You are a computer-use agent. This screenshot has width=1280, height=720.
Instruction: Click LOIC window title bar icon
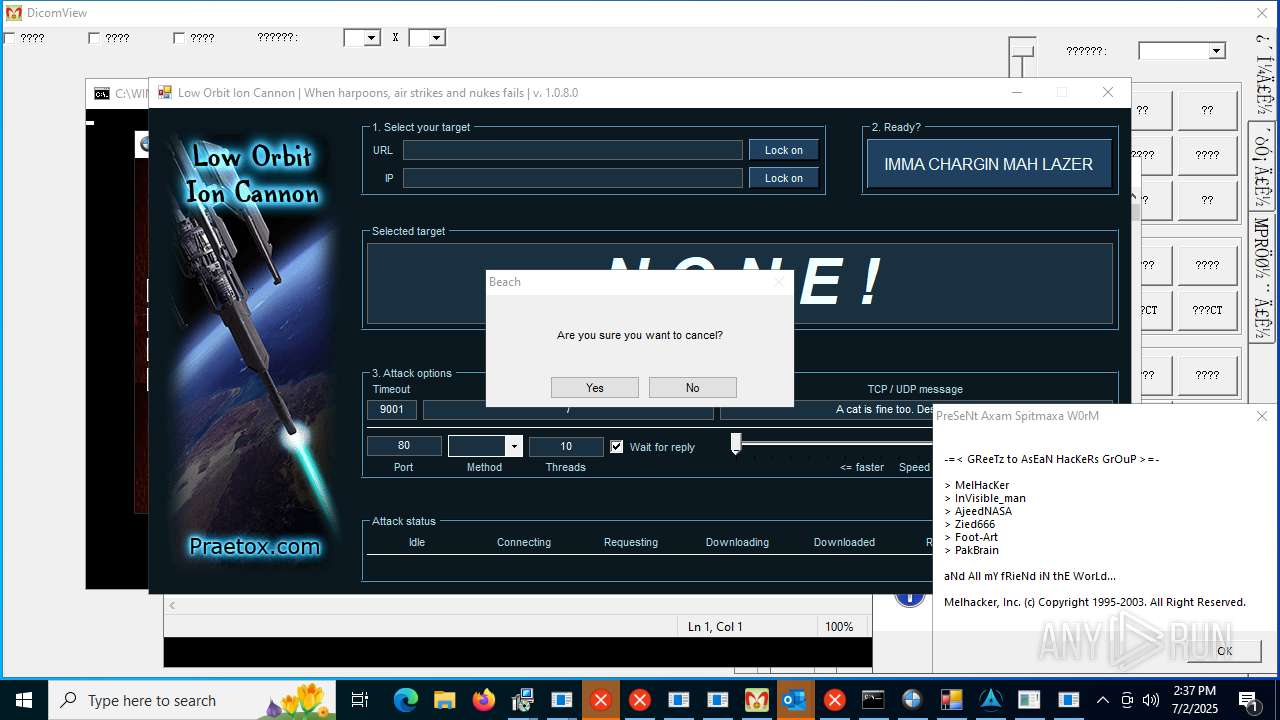click(x=165, y=93)
